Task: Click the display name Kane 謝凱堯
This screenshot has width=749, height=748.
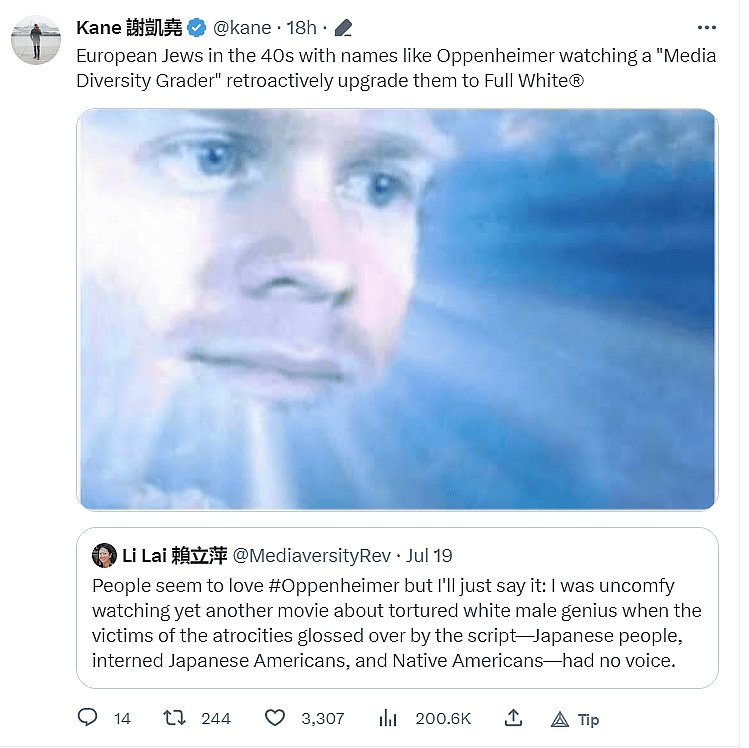Action: coord(129,28)
